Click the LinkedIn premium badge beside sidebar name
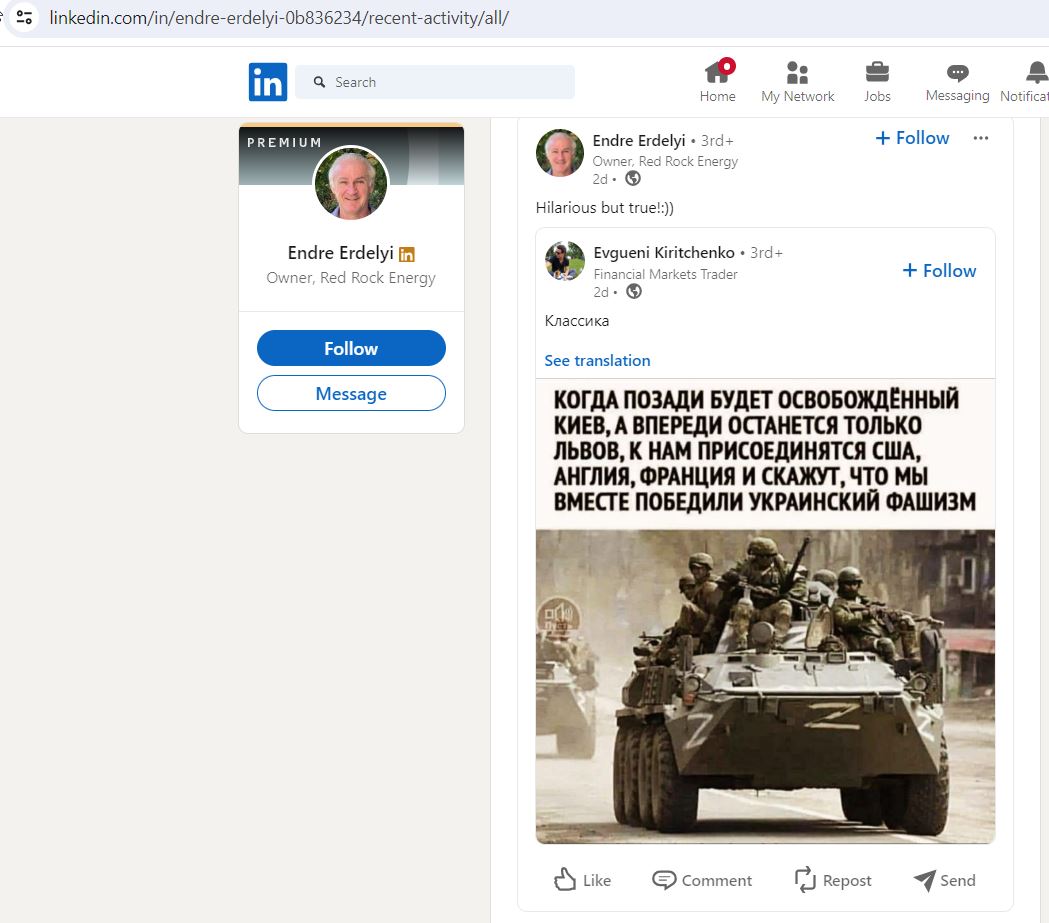The width and height of the screenshot is (1049, 923). coord(407,254)
